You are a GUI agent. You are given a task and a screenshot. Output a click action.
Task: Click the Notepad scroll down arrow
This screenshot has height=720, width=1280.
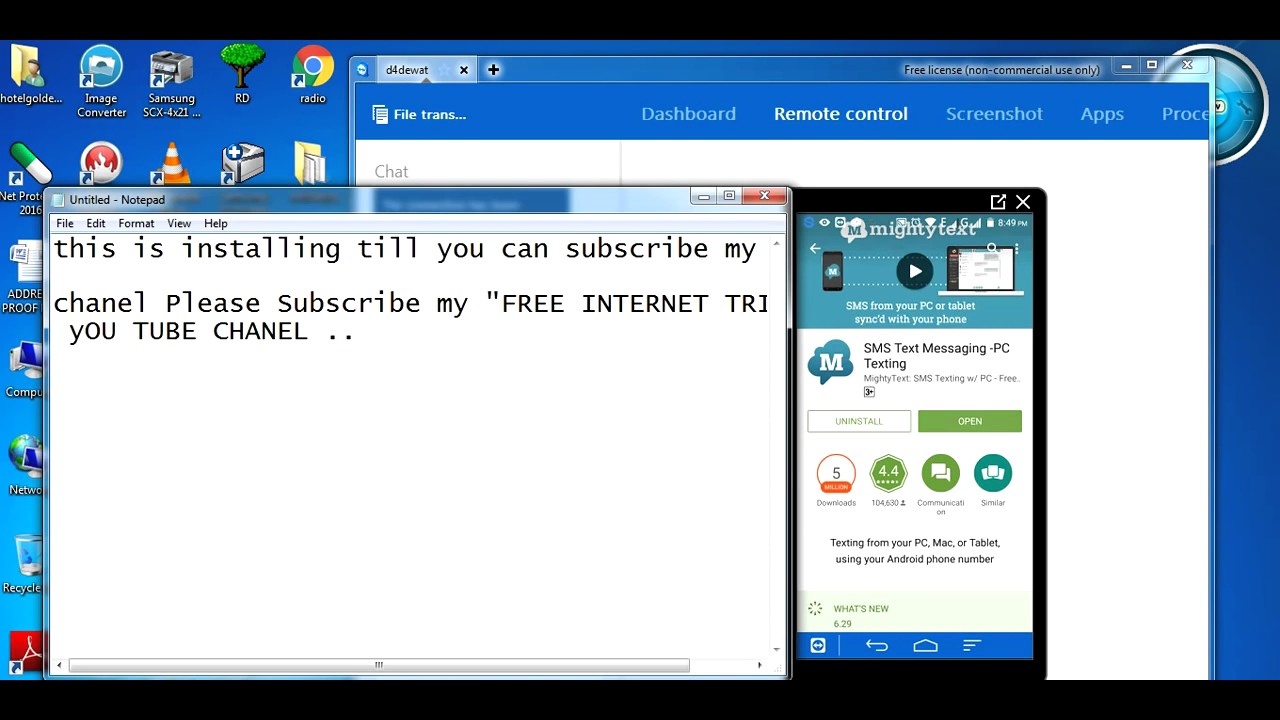click(x=777, y=649)
